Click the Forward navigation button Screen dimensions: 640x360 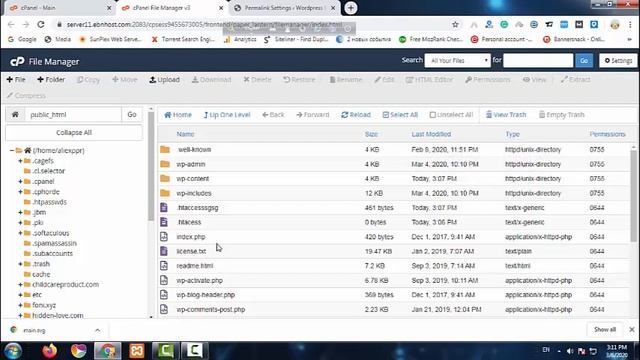(x=313, y=115)
